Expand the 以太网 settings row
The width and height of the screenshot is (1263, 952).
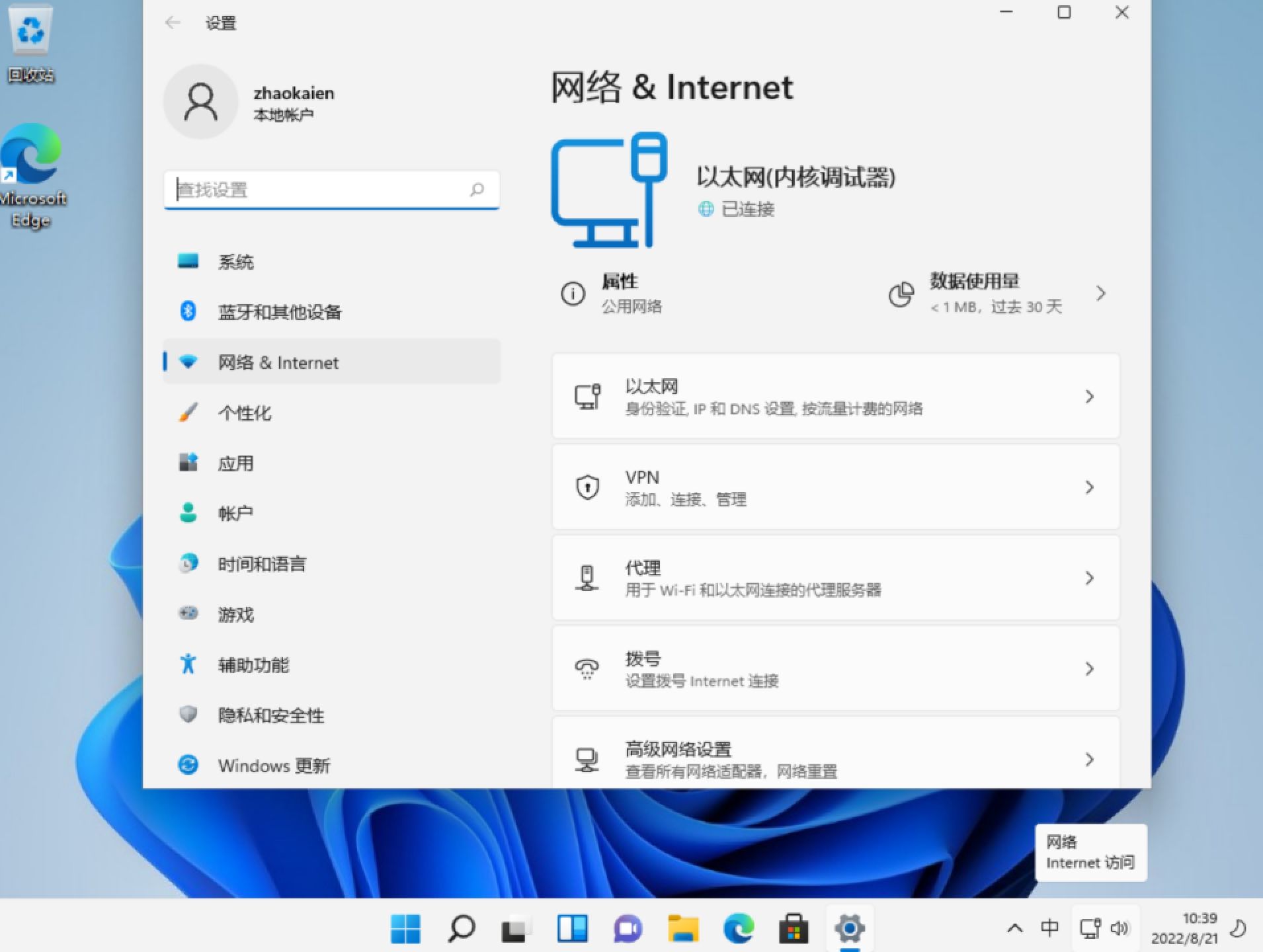pyautogui.click(x=835, y=396)
